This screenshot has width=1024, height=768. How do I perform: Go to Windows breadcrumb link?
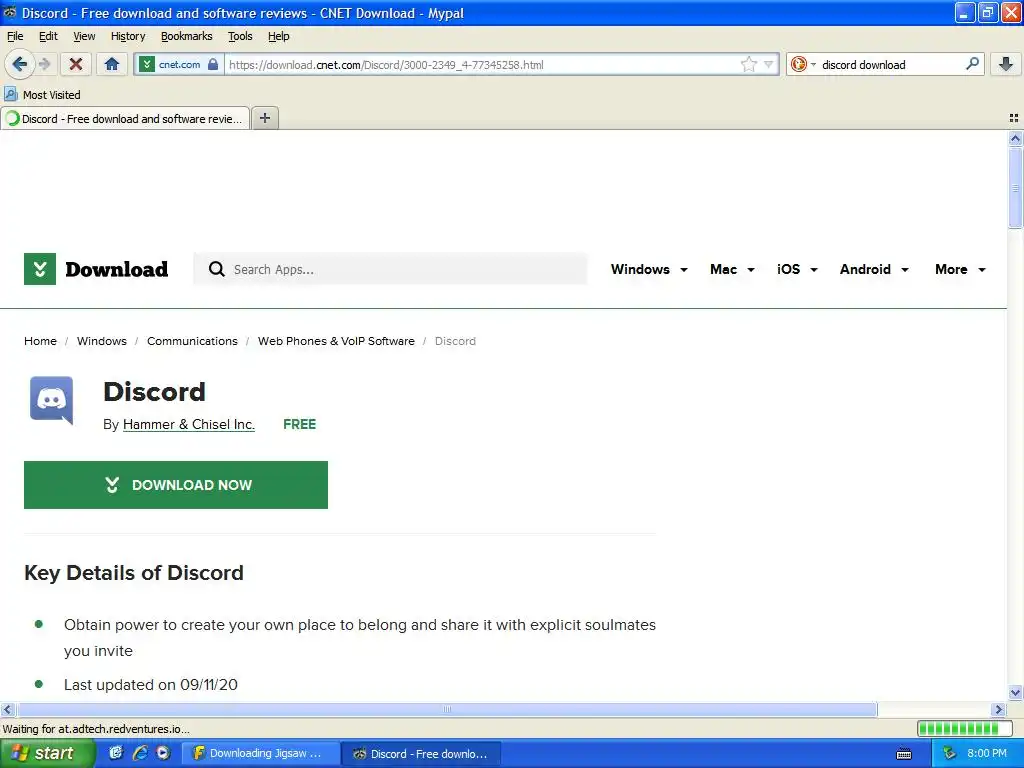[102, 341]
